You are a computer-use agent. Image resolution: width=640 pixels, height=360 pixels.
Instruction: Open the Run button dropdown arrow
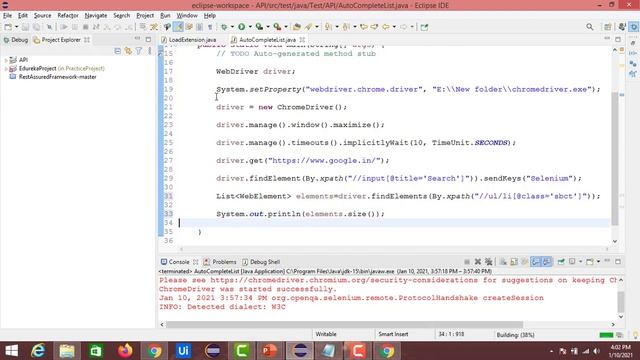[250, 27]
